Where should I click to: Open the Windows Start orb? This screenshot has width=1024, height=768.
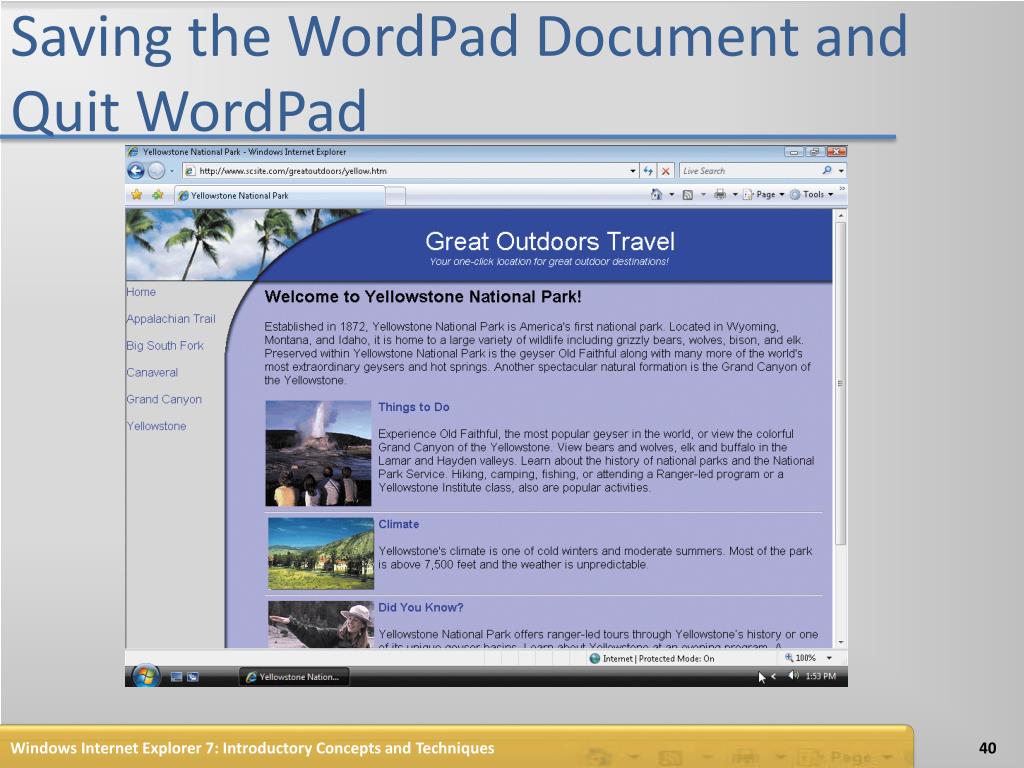(x=146, y=676)
